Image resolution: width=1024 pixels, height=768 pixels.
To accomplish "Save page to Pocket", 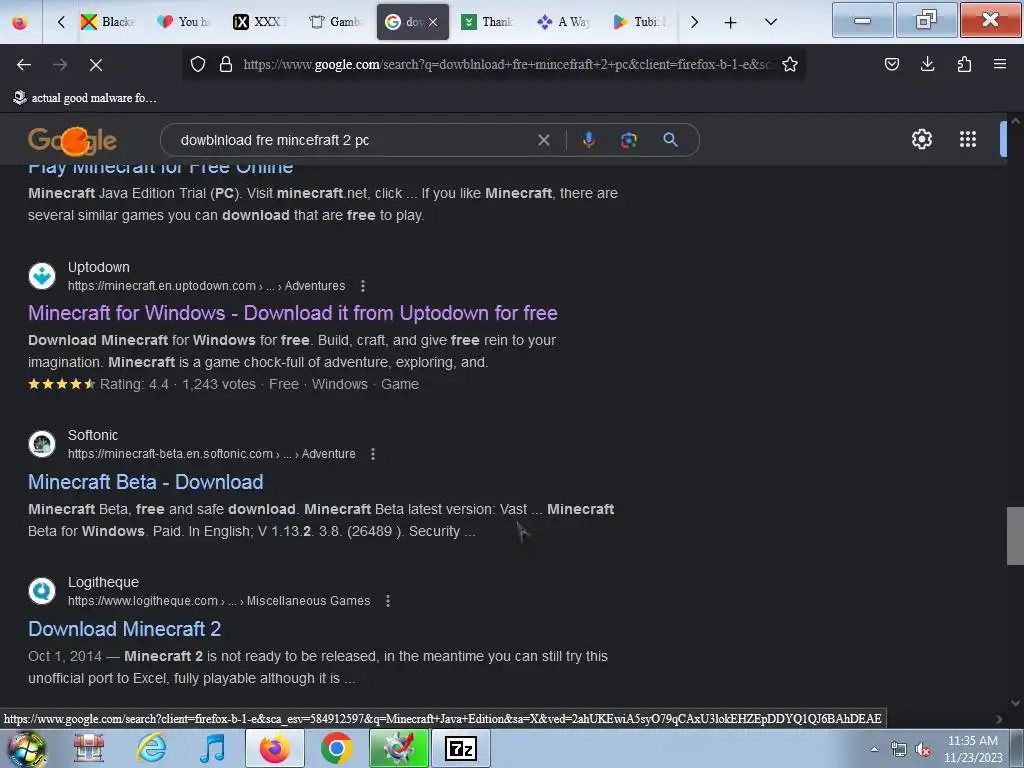I will click(891, 64).
